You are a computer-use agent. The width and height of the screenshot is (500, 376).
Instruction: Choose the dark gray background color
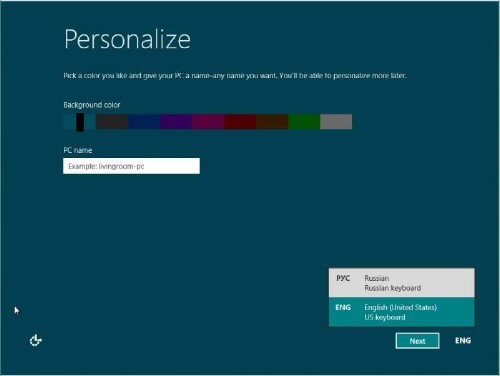[x=112, y=122]
